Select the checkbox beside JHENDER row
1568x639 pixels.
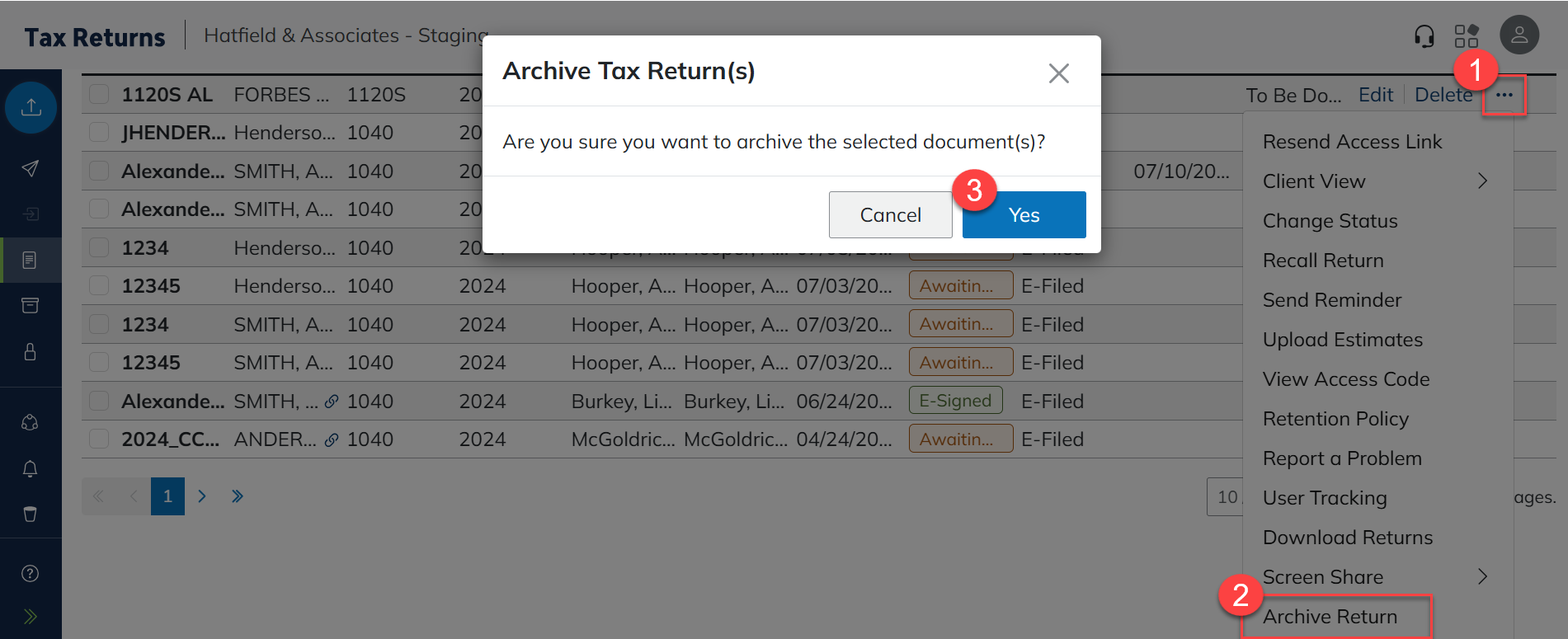[x=100, y=132]
